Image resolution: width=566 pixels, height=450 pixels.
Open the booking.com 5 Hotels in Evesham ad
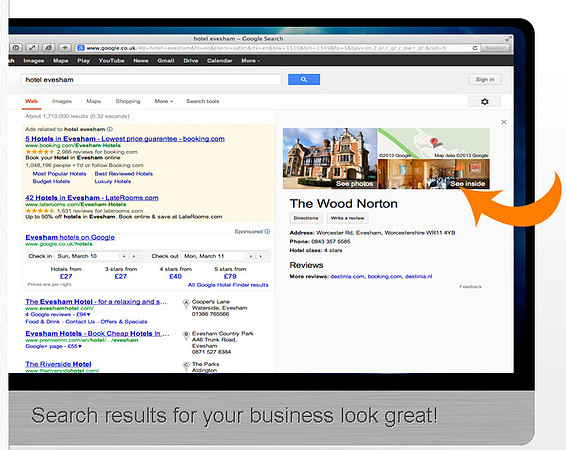pos(125,139)
